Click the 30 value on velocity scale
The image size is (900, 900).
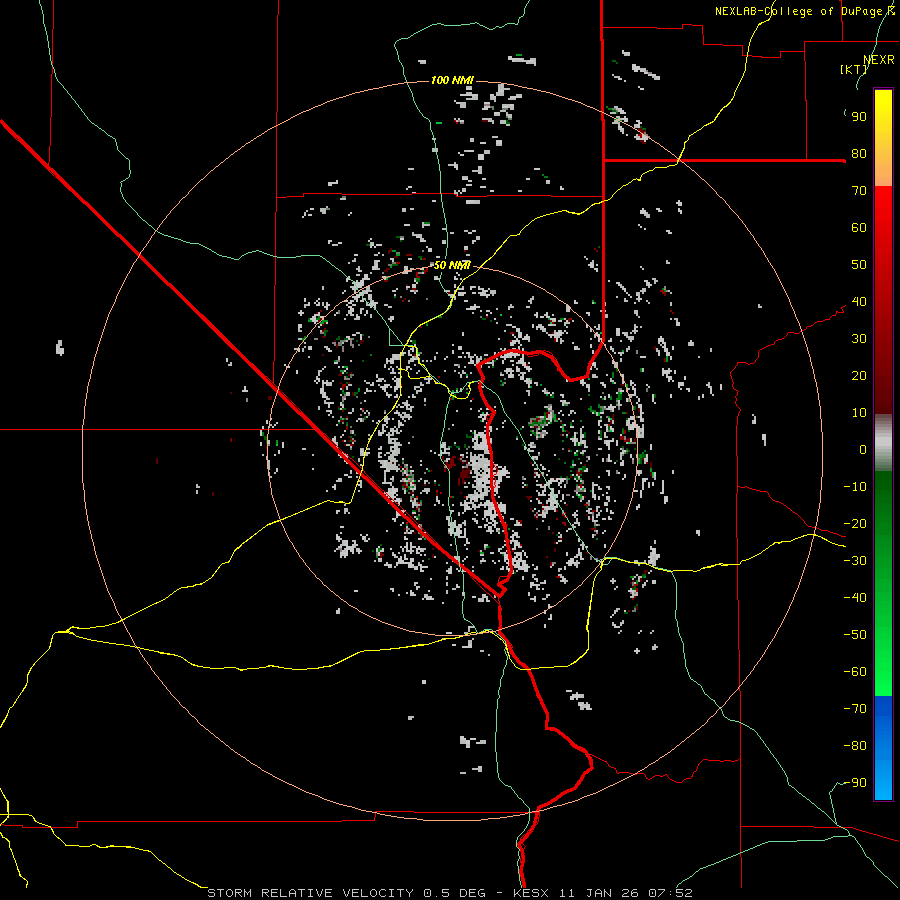pos(859,339)
